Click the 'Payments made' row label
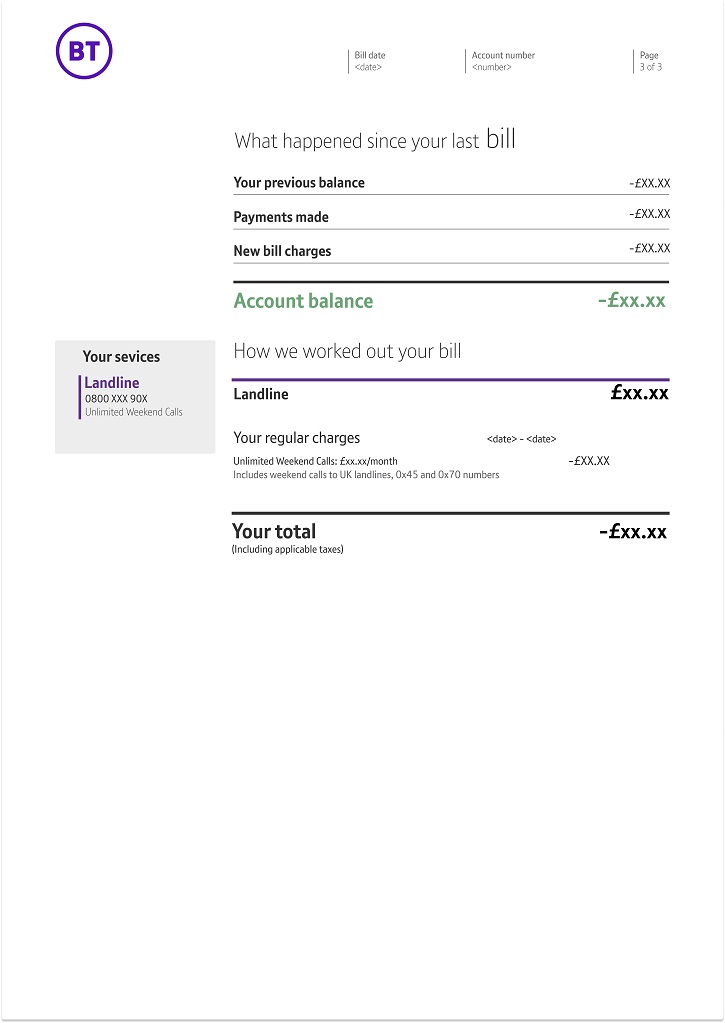 [x=281, y=217]
